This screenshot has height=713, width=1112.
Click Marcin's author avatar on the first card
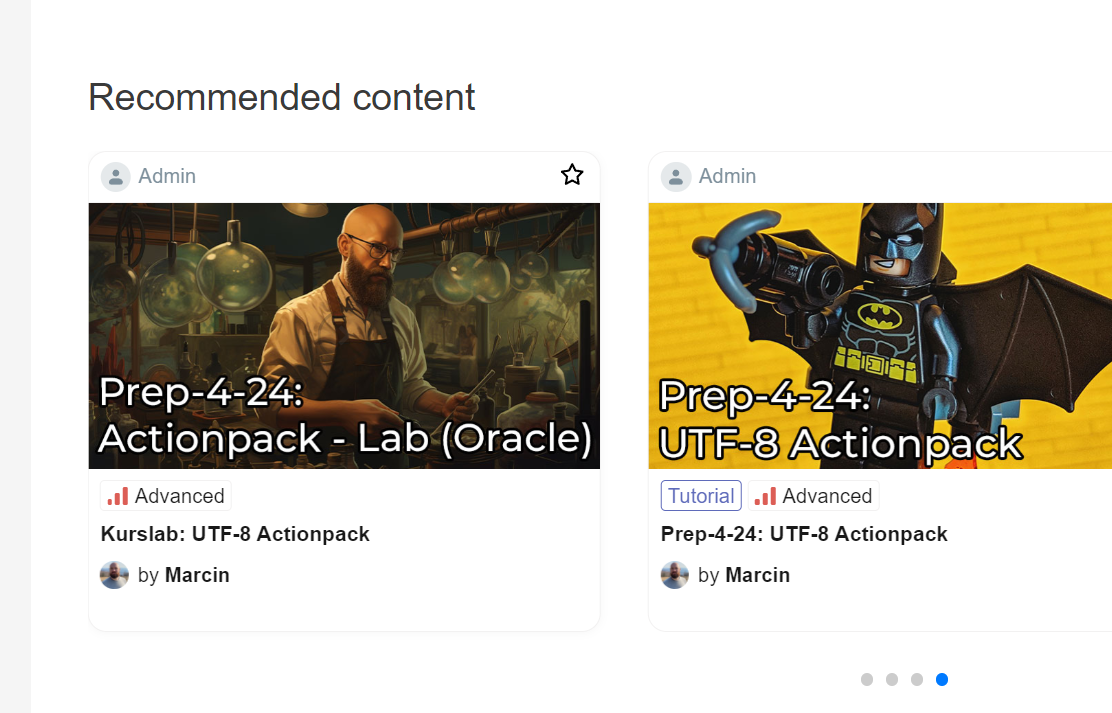pyautogui.click(x=114, y=574)
